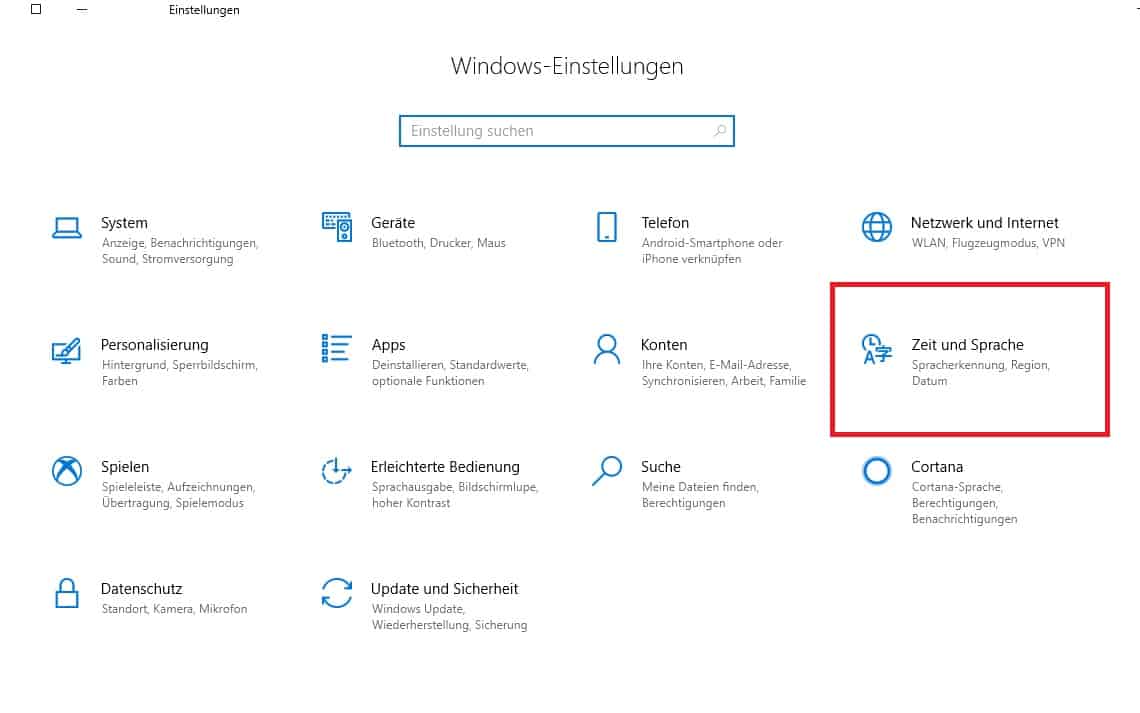Open the Telefon category title
Image resolution: width=1140 pixels, height=713 pixels.
point(665,223)
